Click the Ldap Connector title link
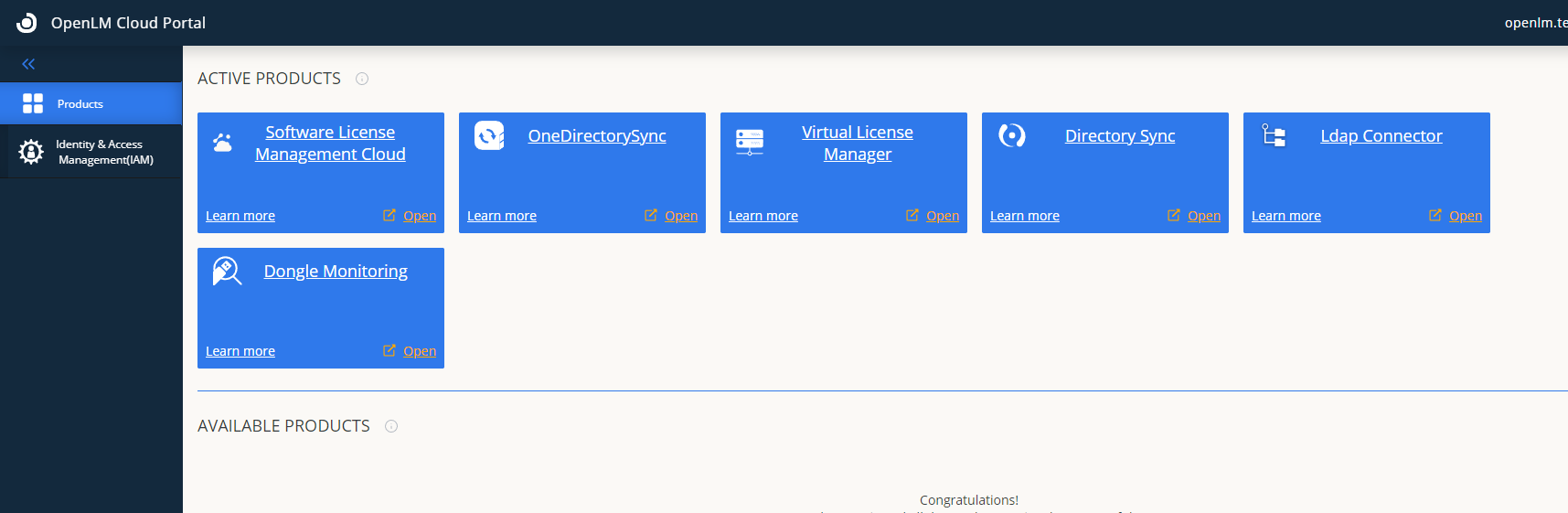This screenshot has width=1568, height=513. click(x=1381, y=136)
